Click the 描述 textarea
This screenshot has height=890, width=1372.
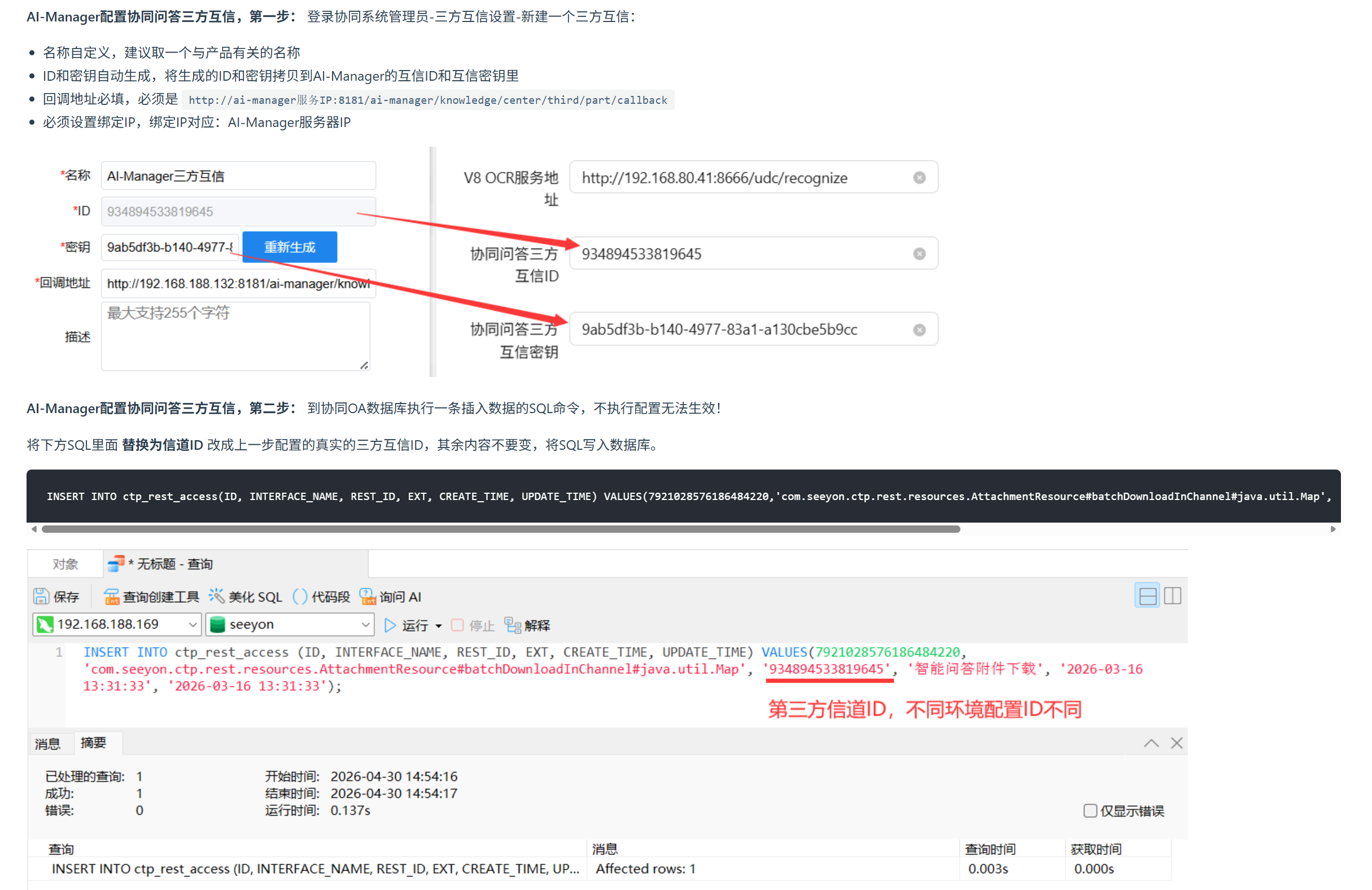pos(236,336)
